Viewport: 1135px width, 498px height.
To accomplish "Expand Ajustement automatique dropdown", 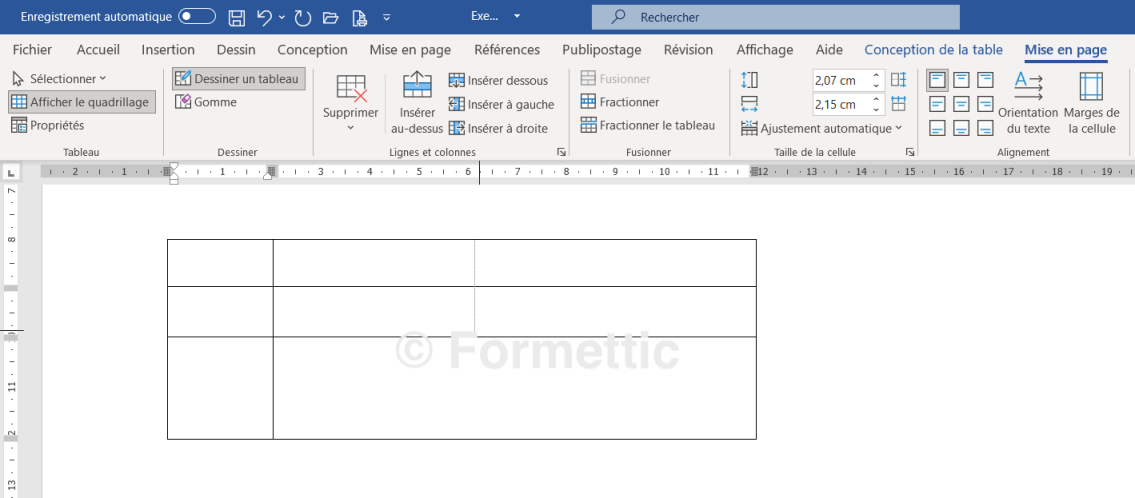I will click(x=822, y=128).
